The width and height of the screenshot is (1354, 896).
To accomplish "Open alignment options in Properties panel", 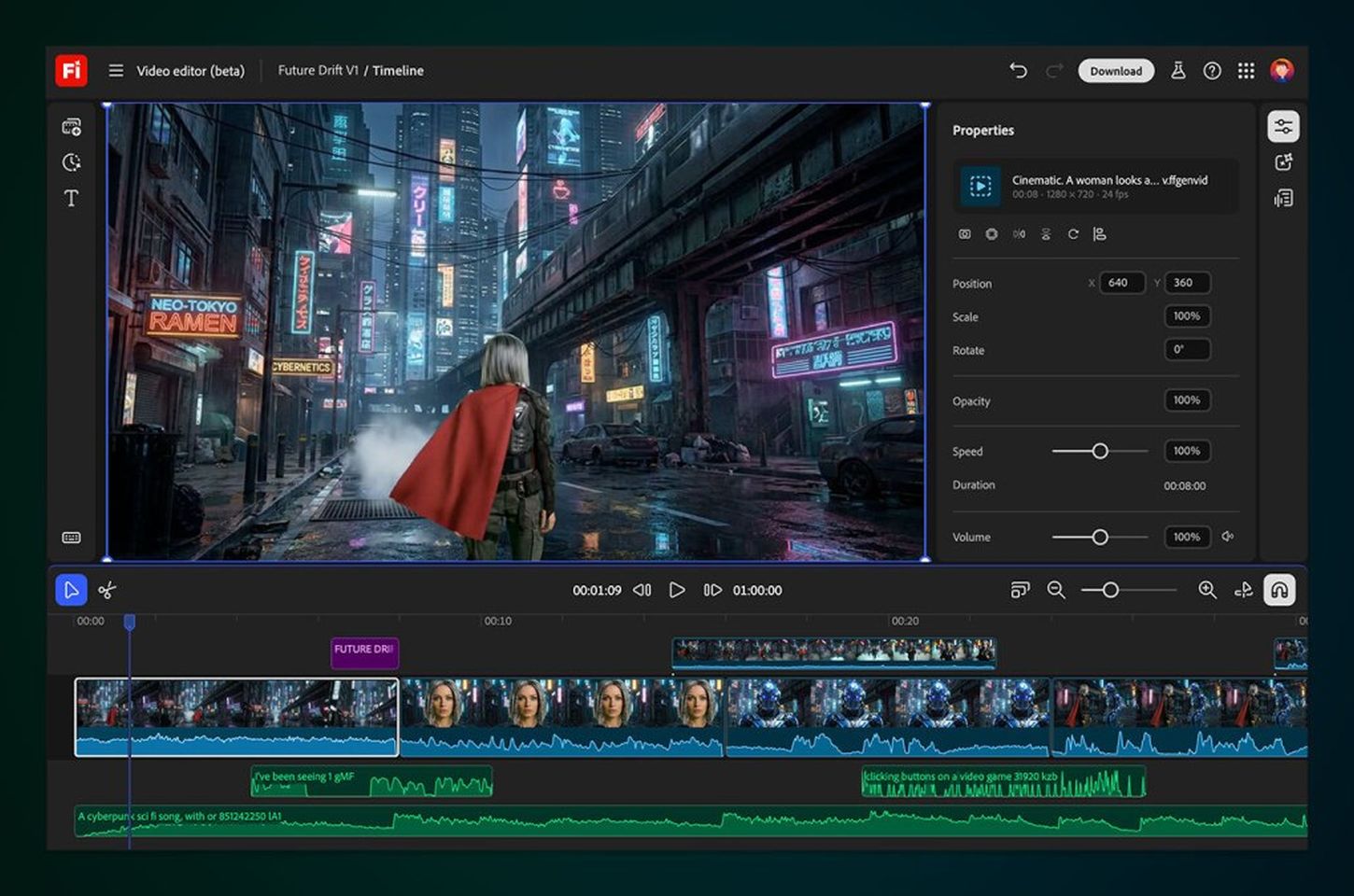I will click(1100, 234).
